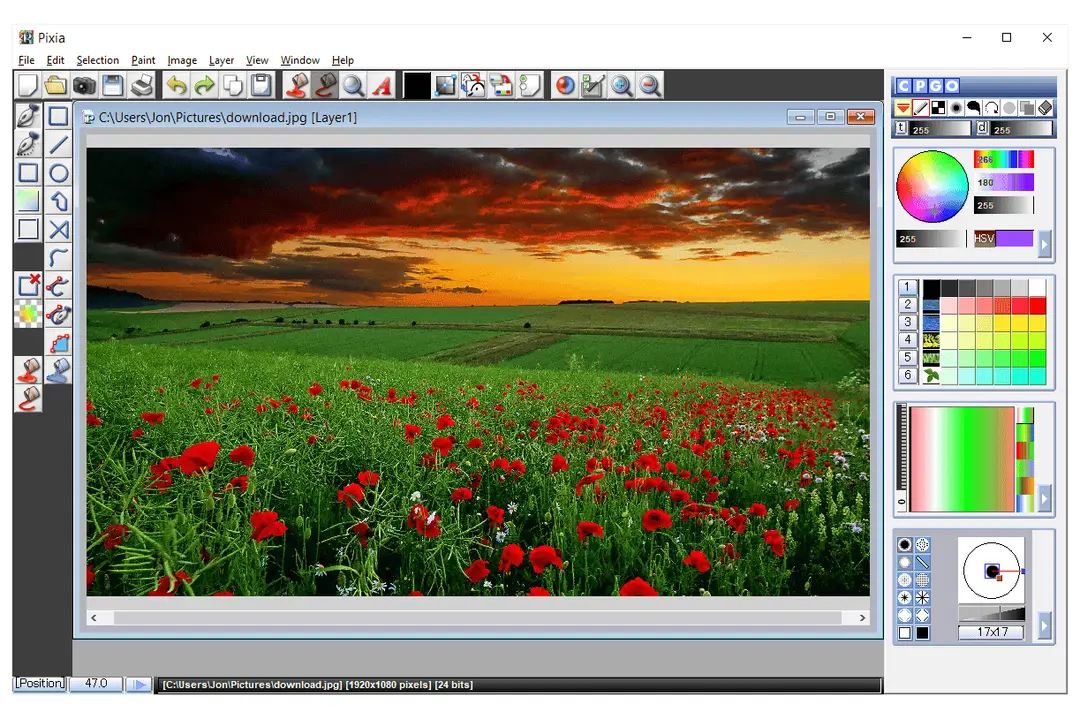Select palette row 6 button
Screen dimensions: 1080x721
pyautogui.click(x=907, y=375)
